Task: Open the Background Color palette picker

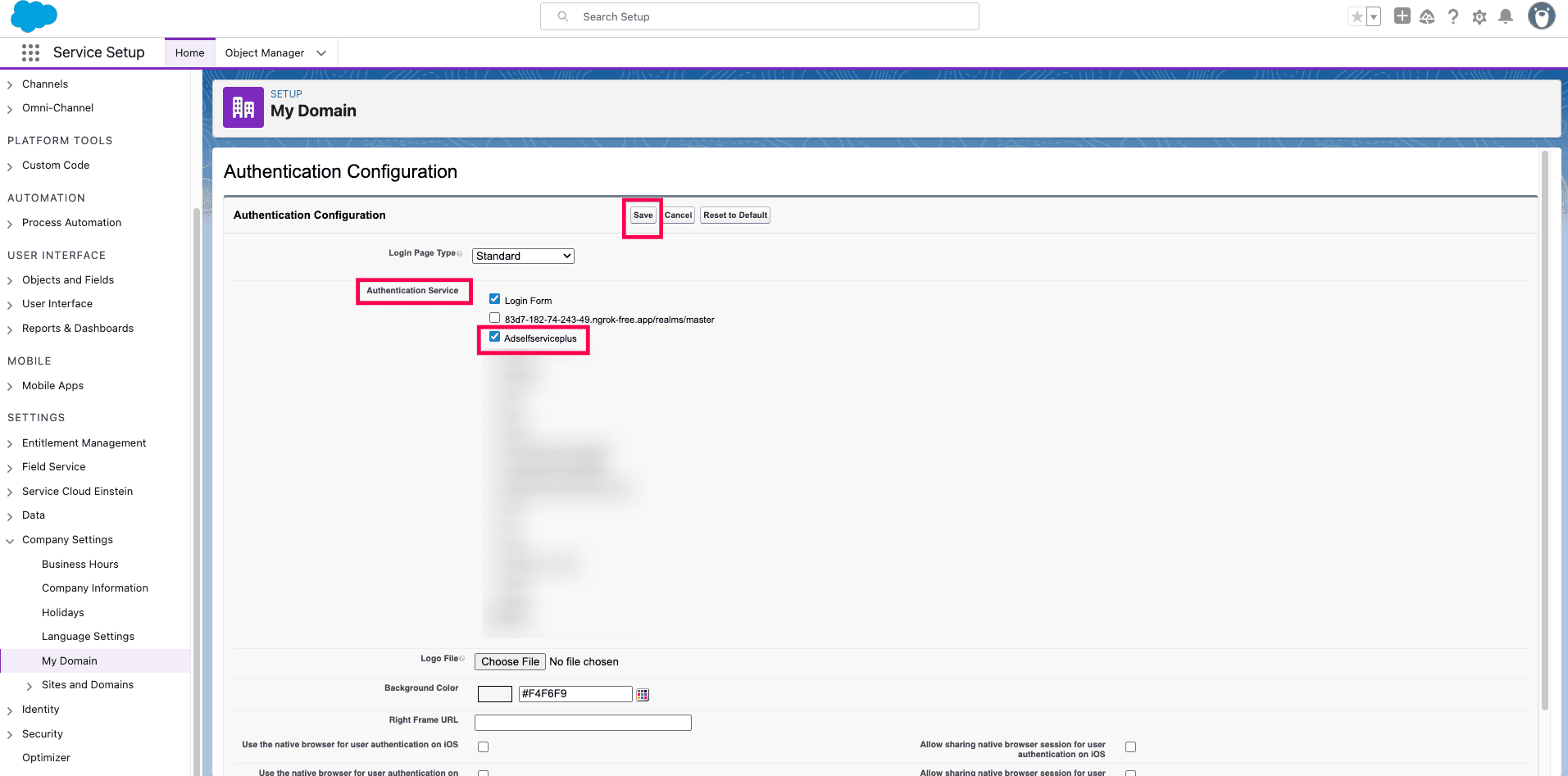Action: pos(643,694)
